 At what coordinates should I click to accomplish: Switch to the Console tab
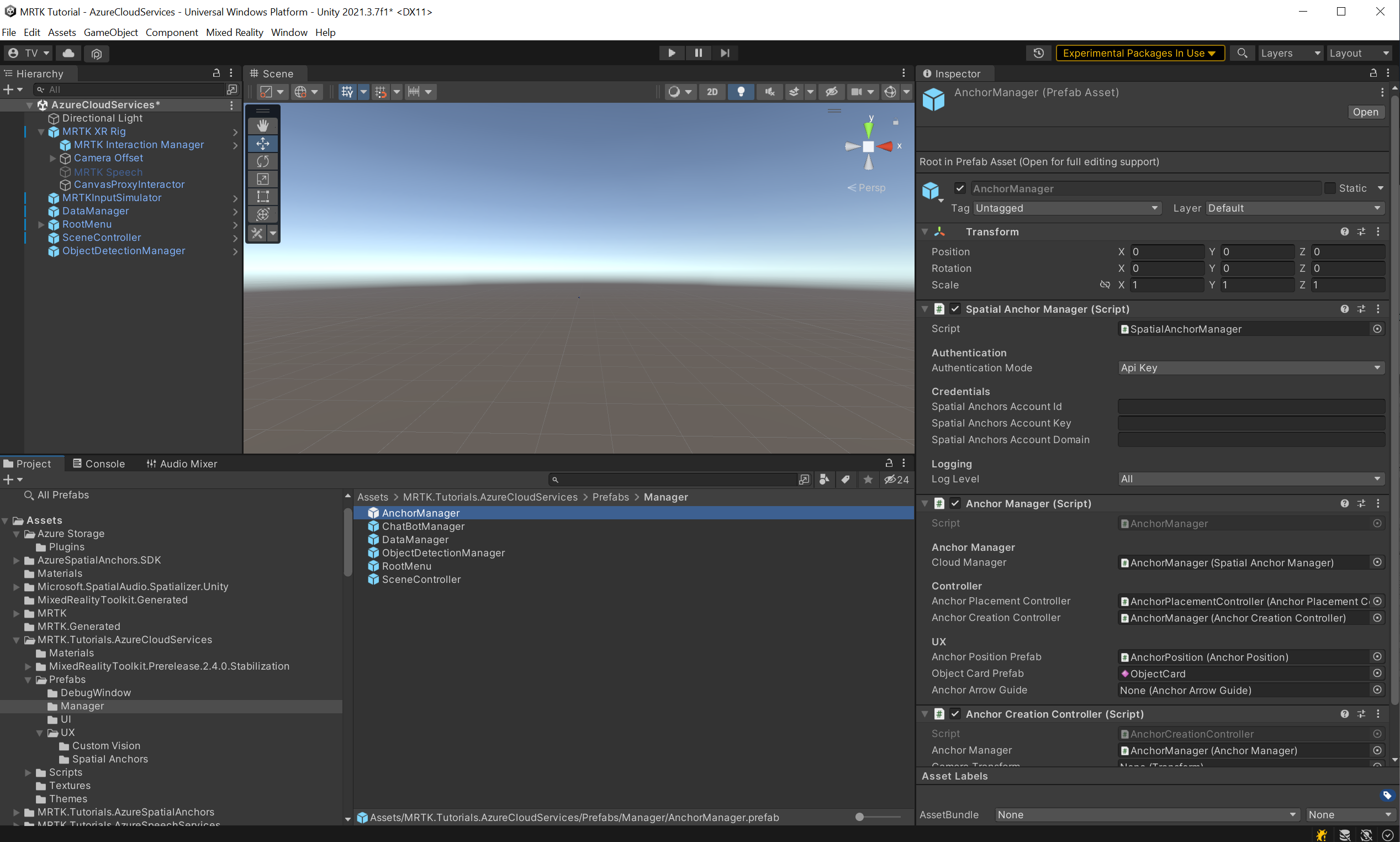click(105, 464)
